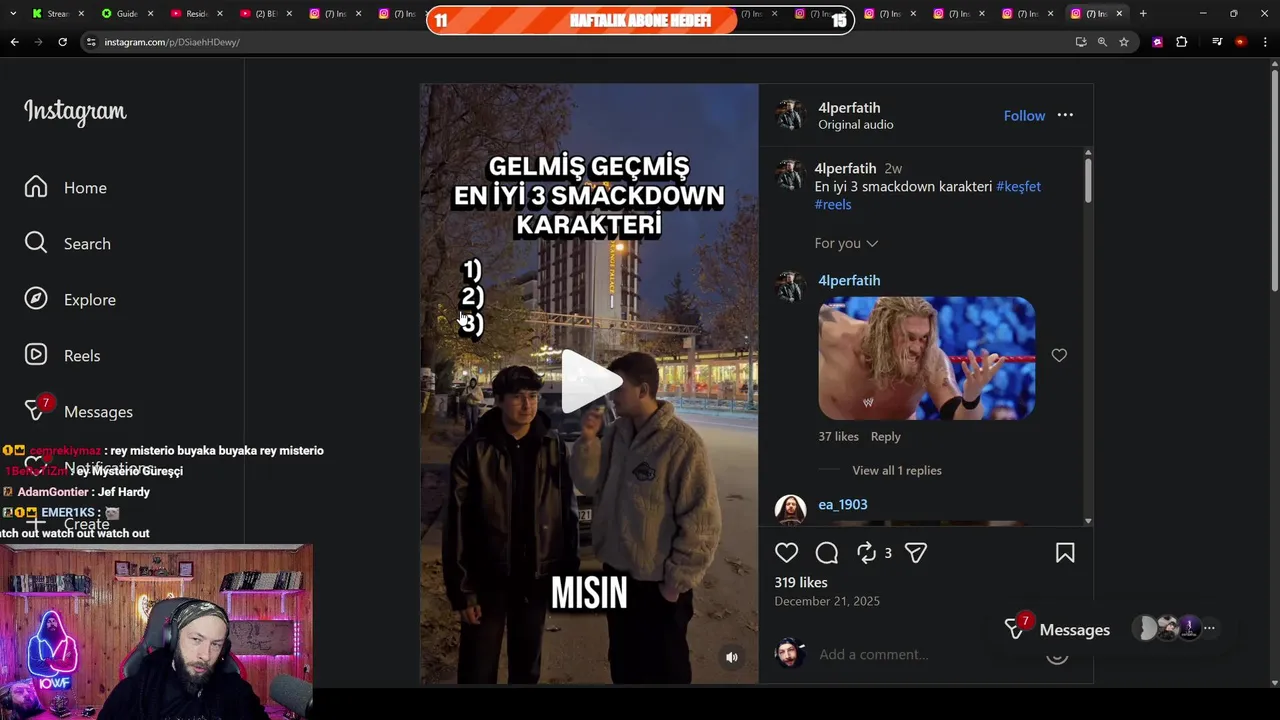The image size is (1280, 720).
Task: Click the Original audio link
Action: pos(856,125)
